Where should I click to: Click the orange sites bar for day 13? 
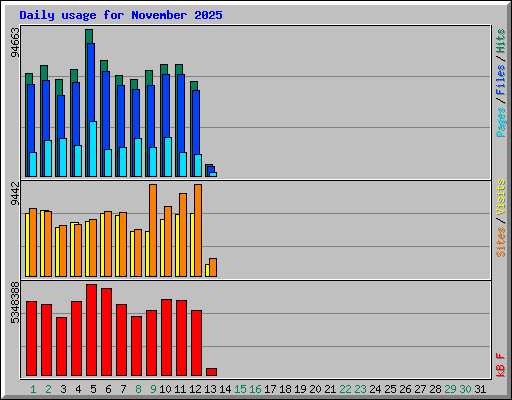pyautogui.click(x=213, y=267)
